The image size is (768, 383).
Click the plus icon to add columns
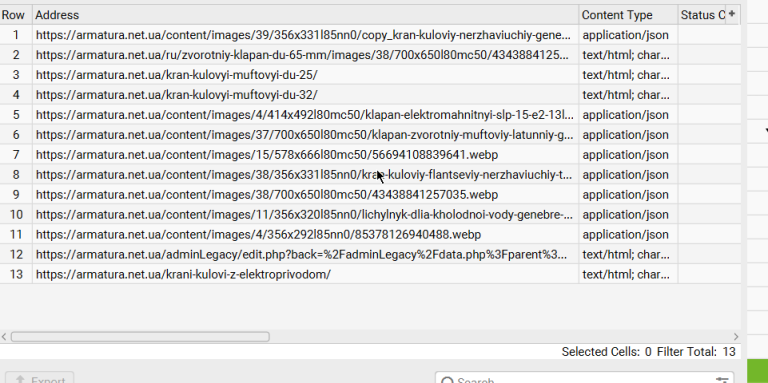pos(732,14)
